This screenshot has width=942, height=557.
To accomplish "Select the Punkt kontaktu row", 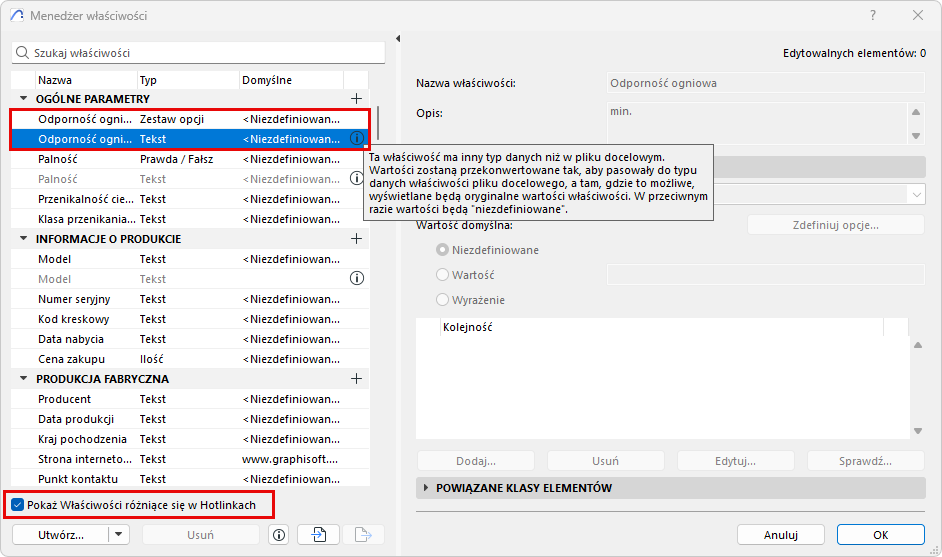I will (190, 479).
